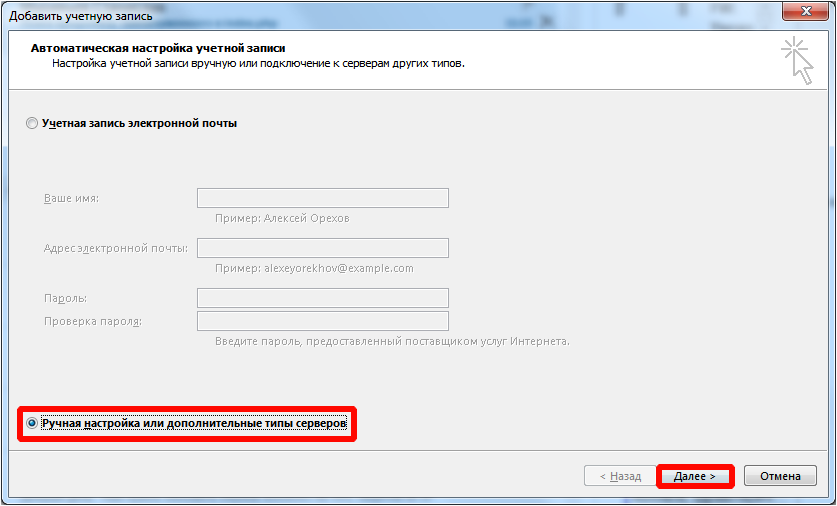Viewport: 837px width, 506px height.
Task: Click the Адрес электронной почты: label
Action: point(115,248)
